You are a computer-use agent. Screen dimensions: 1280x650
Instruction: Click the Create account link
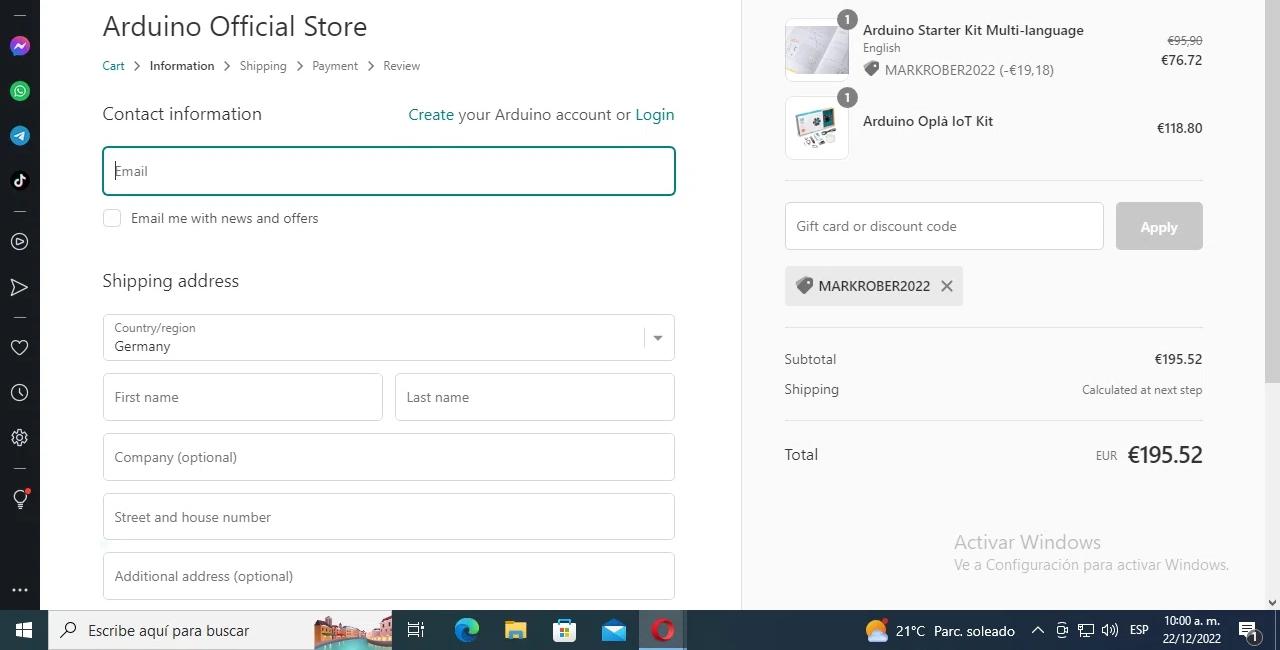[431, 115]
